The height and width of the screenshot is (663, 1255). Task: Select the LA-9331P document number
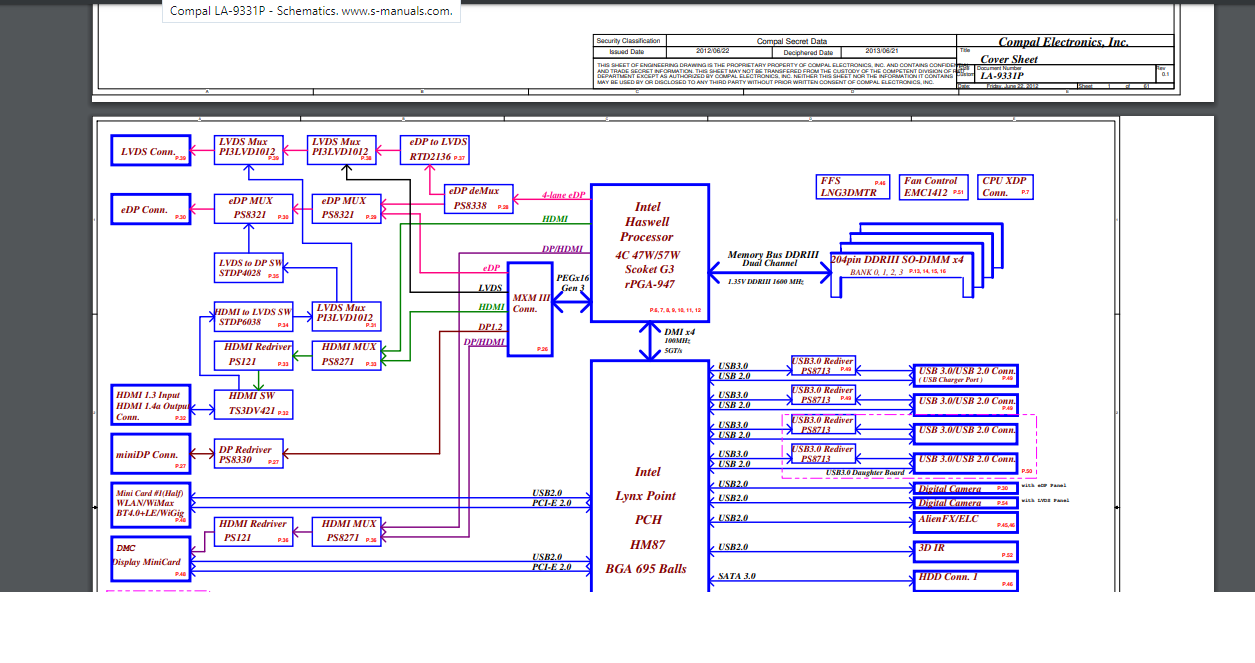click(x=1001, y=76)
